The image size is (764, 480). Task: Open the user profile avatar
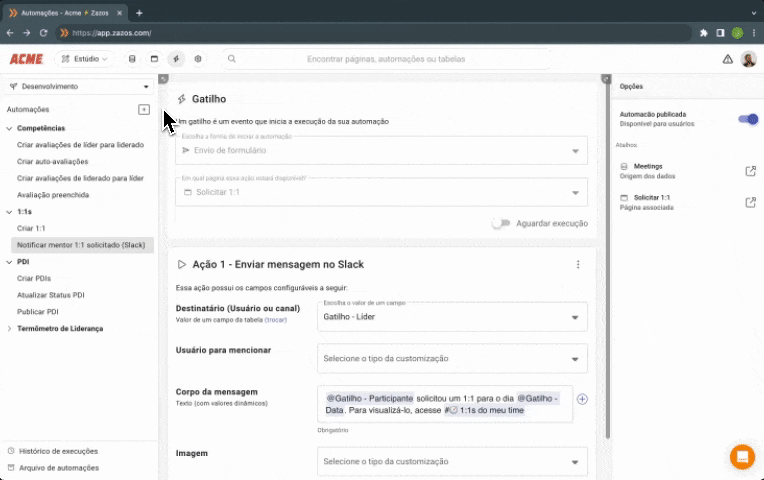[748, 59]
